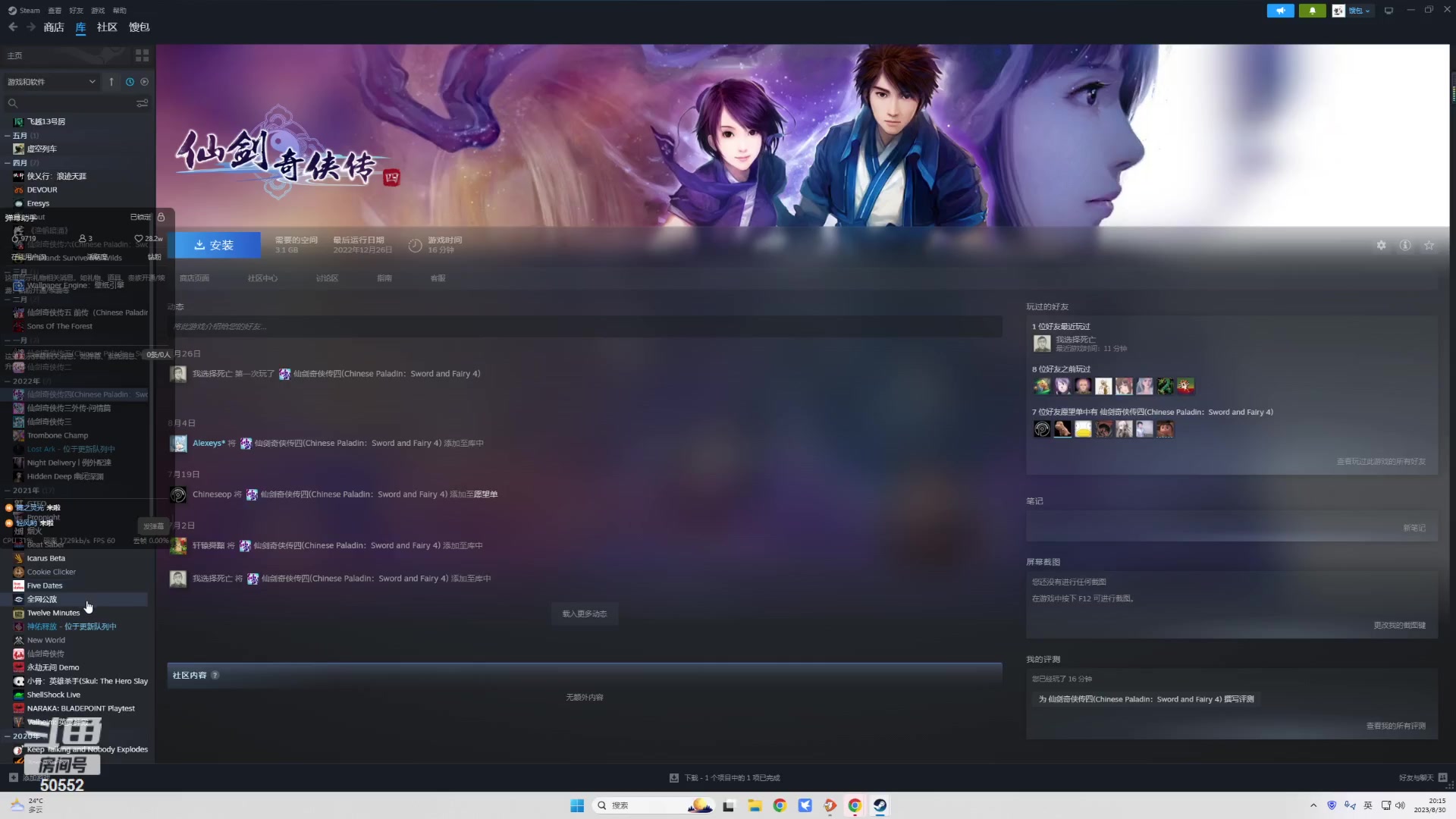Viewport: 1456px width, 819px height.
Task: Select 全网公敌 in library list
Action: (x=42, y=600)
